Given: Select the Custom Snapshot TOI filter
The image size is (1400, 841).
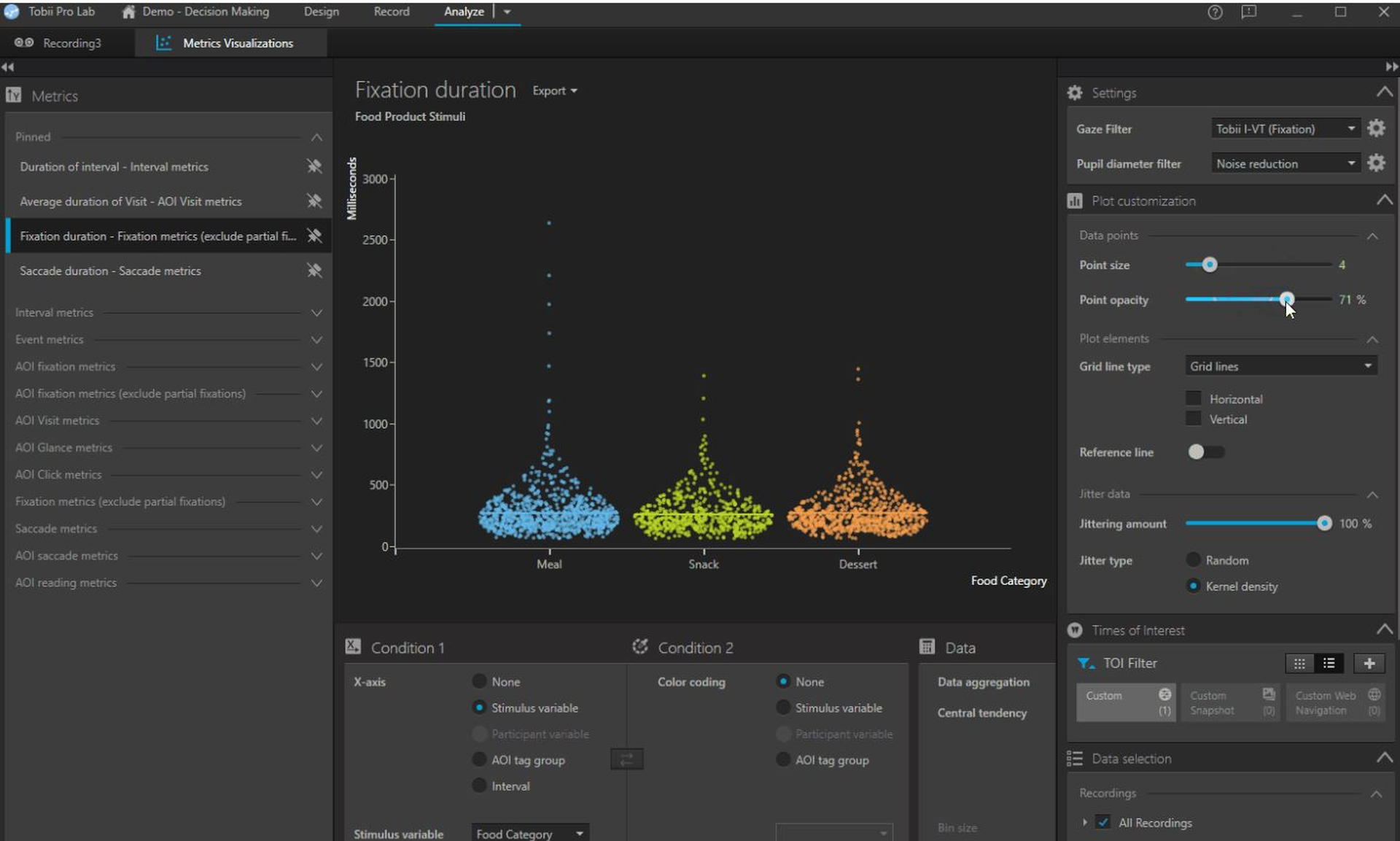Looking at the screenshot, I should (x=1231, y=702).
